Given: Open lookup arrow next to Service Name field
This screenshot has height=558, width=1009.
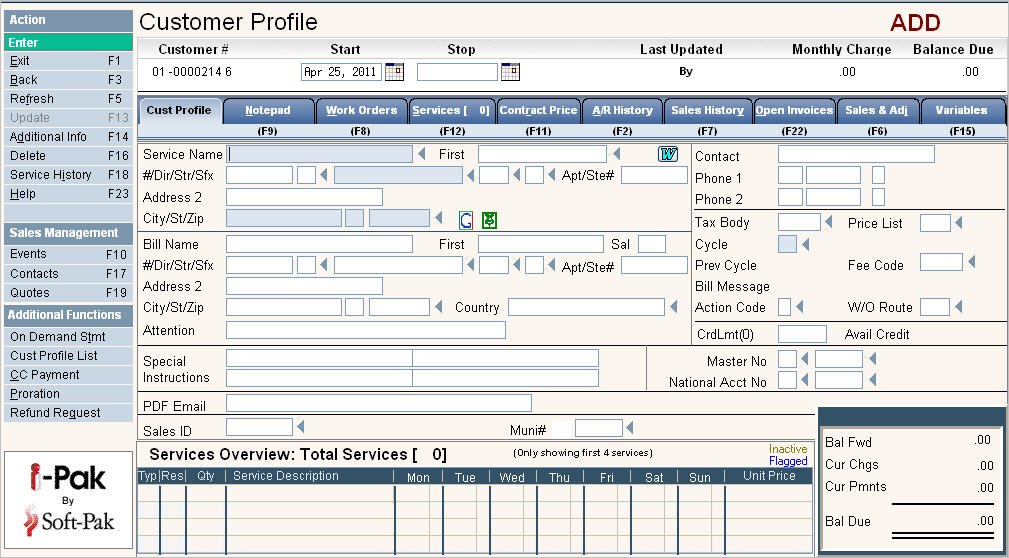Looking at the screenshot, I should (421, 154).
